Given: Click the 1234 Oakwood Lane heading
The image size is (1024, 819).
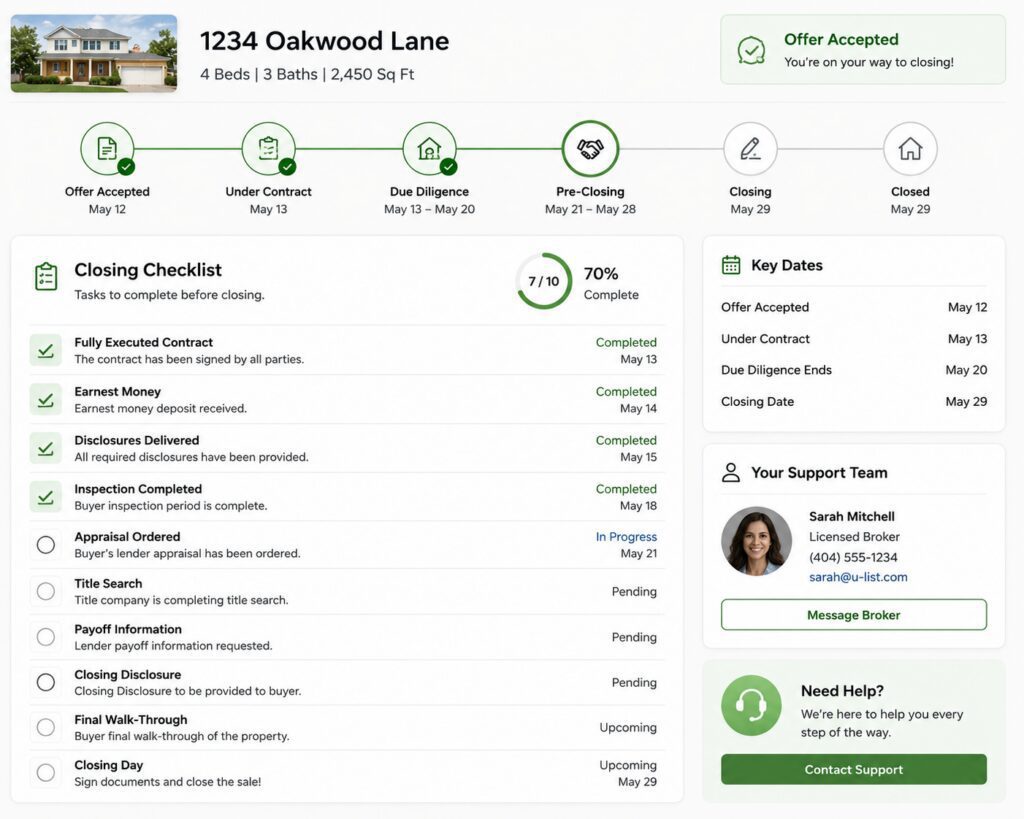Looking at the screenshot, I should (325, 40).
